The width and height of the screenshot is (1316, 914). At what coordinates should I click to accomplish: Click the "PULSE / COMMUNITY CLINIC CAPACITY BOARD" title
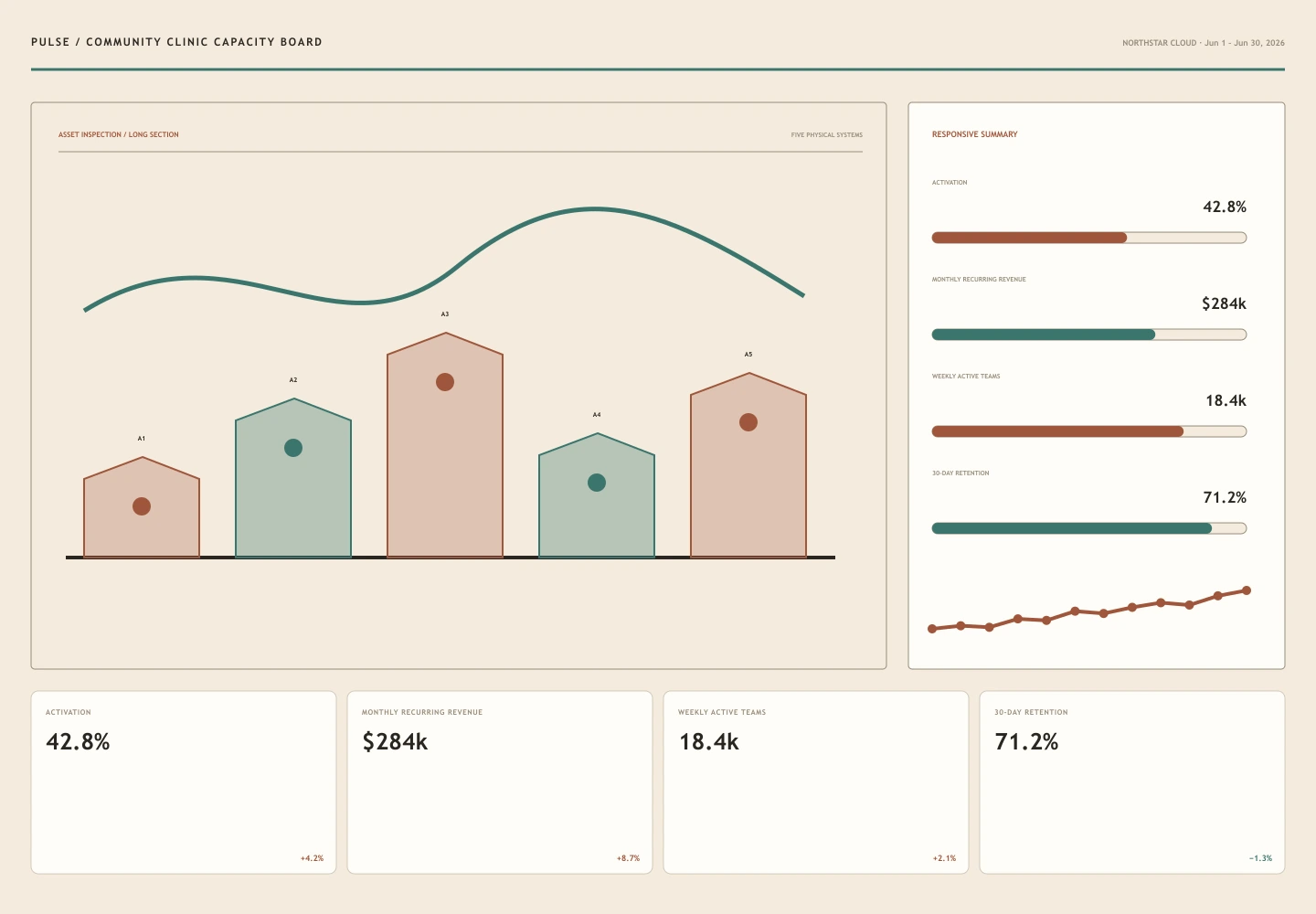(x=176, y=42)
